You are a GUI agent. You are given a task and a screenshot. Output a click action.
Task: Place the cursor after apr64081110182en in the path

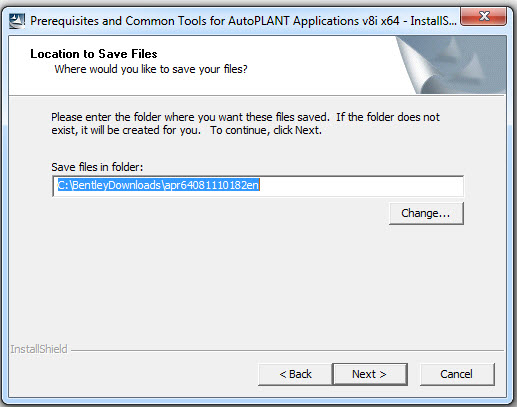coord(260,185)
